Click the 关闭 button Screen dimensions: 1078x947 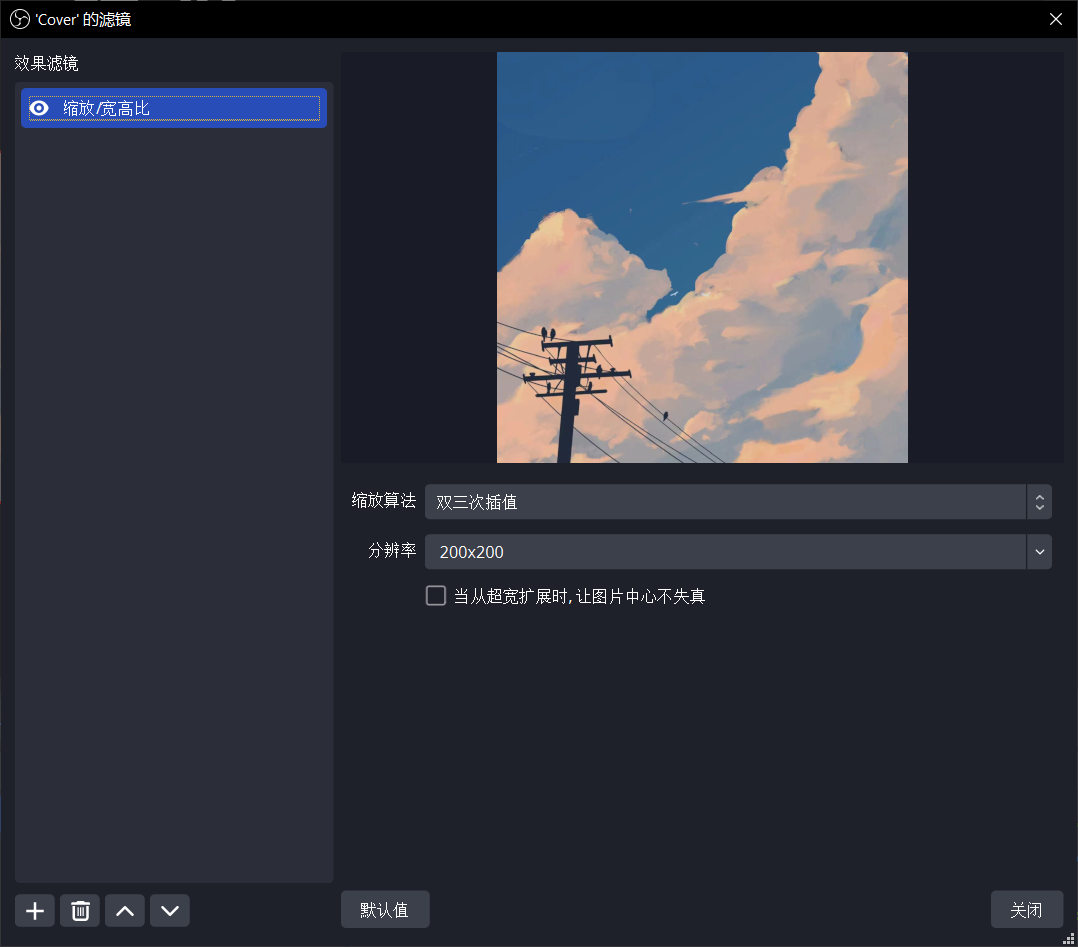1026,909
